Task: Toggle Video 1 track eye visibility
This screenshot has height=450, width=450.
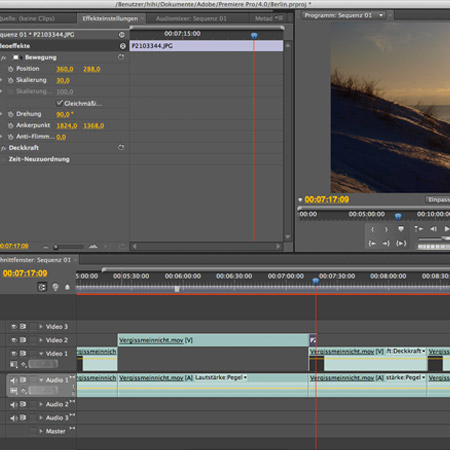Action: pos(14,353)
